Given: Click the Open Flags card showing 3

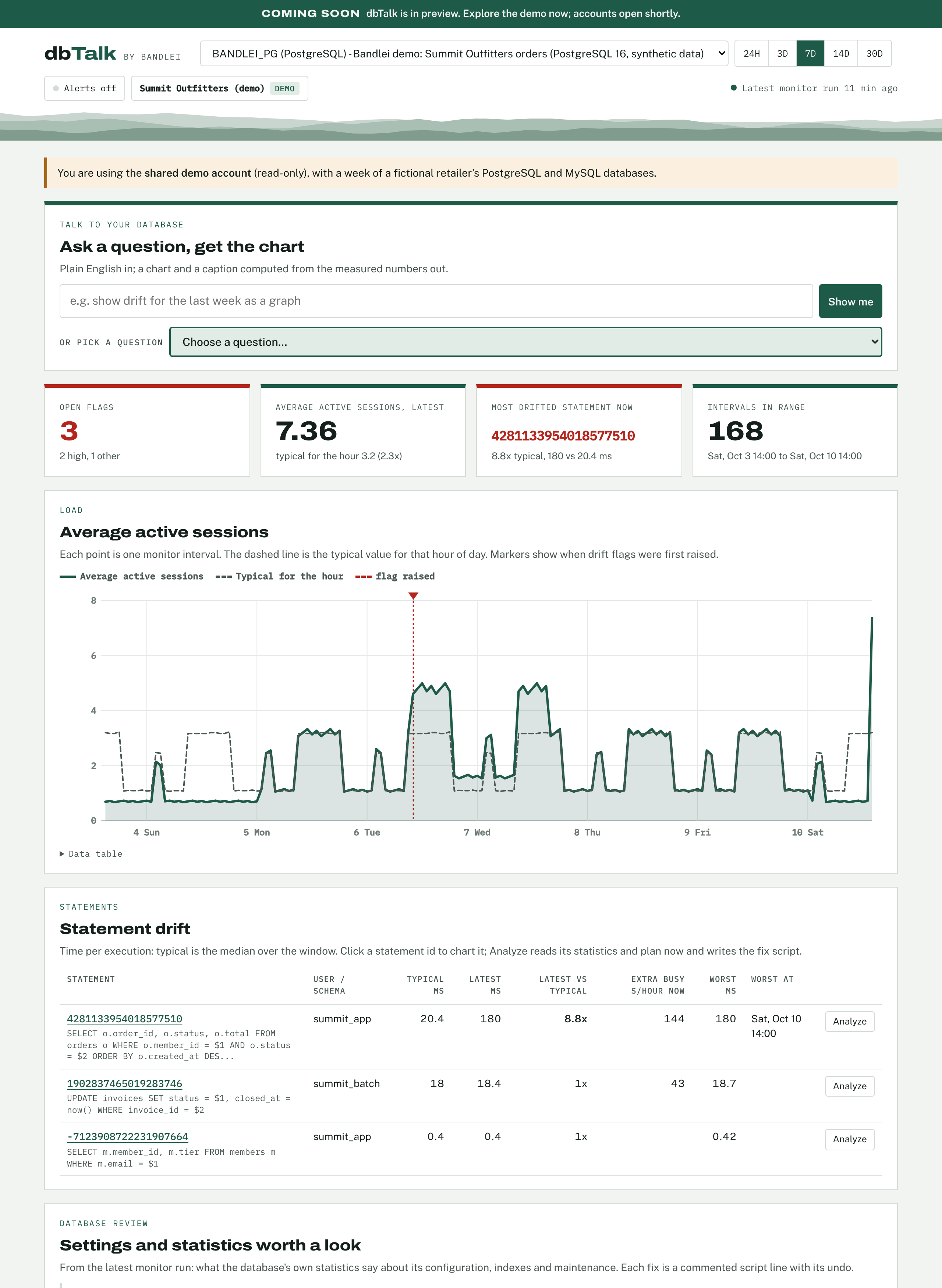Looking at the screenshot, I should 147,431.
